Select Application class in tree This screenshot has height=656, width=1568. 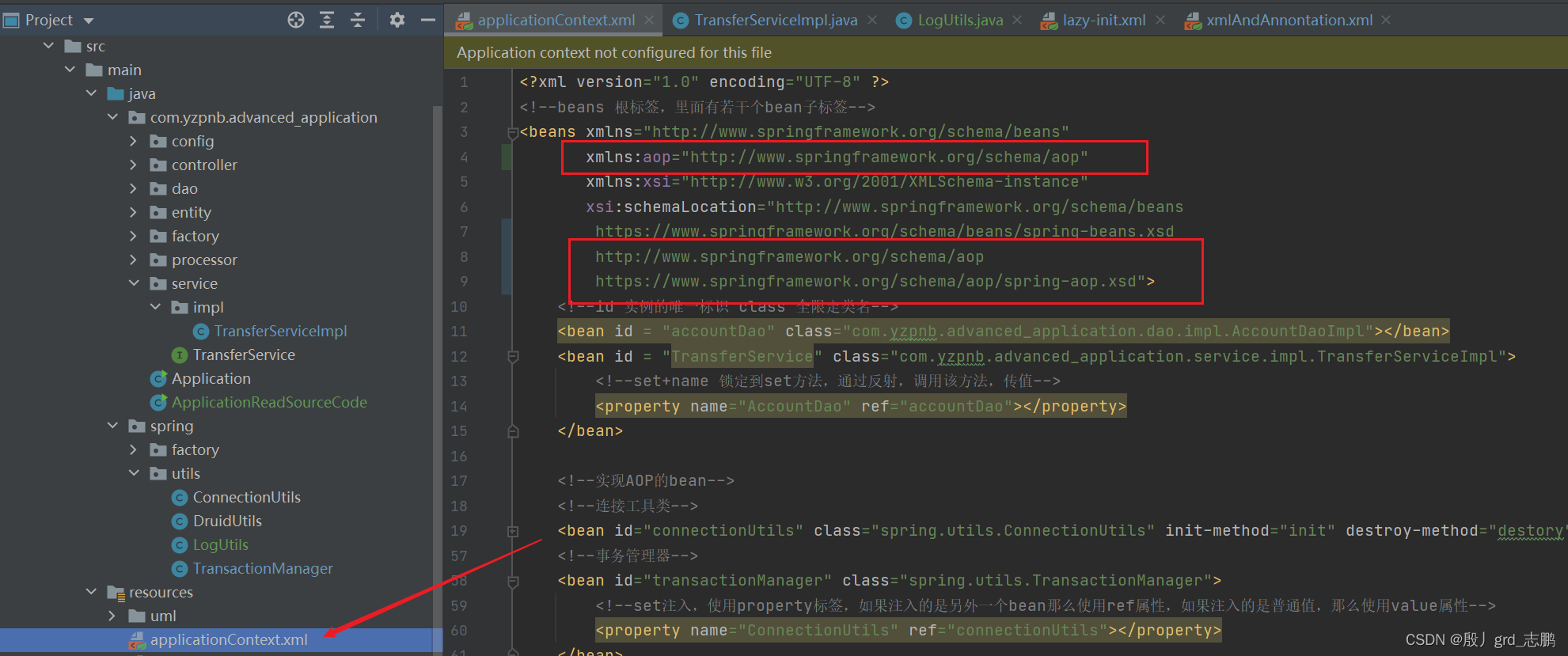pos(211,378)
